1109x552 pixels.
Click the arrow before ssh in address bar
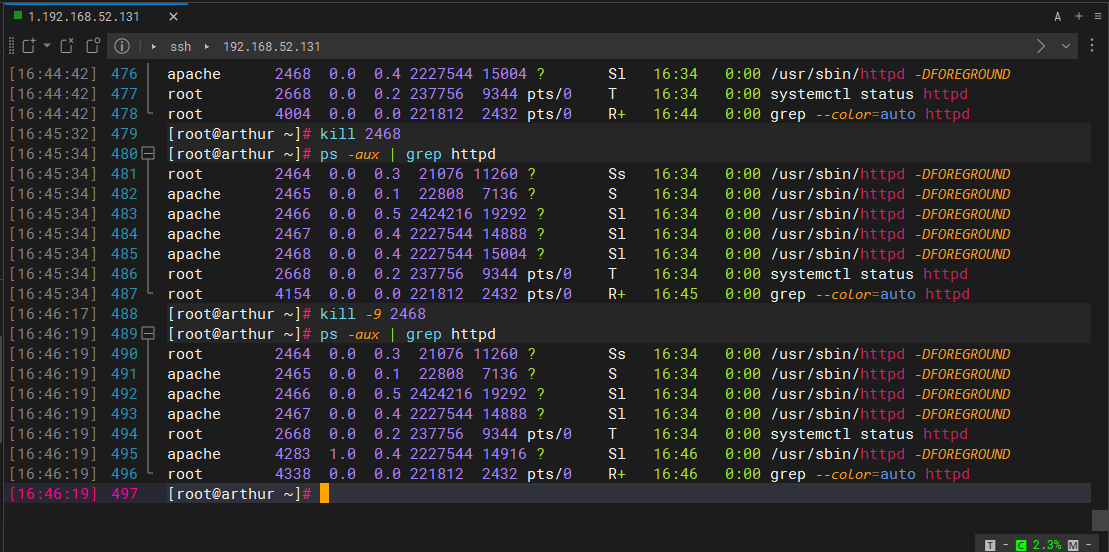coord(153,47)
